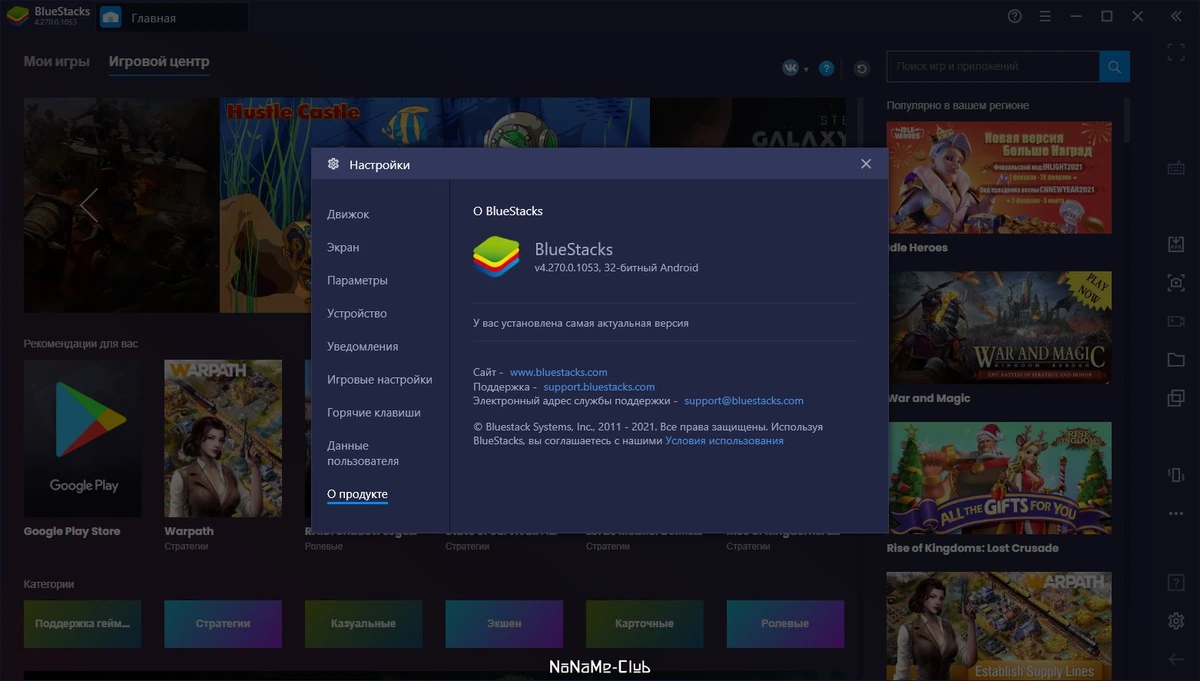Start screen recording icon in sidebar

[x=1176, y=321]
